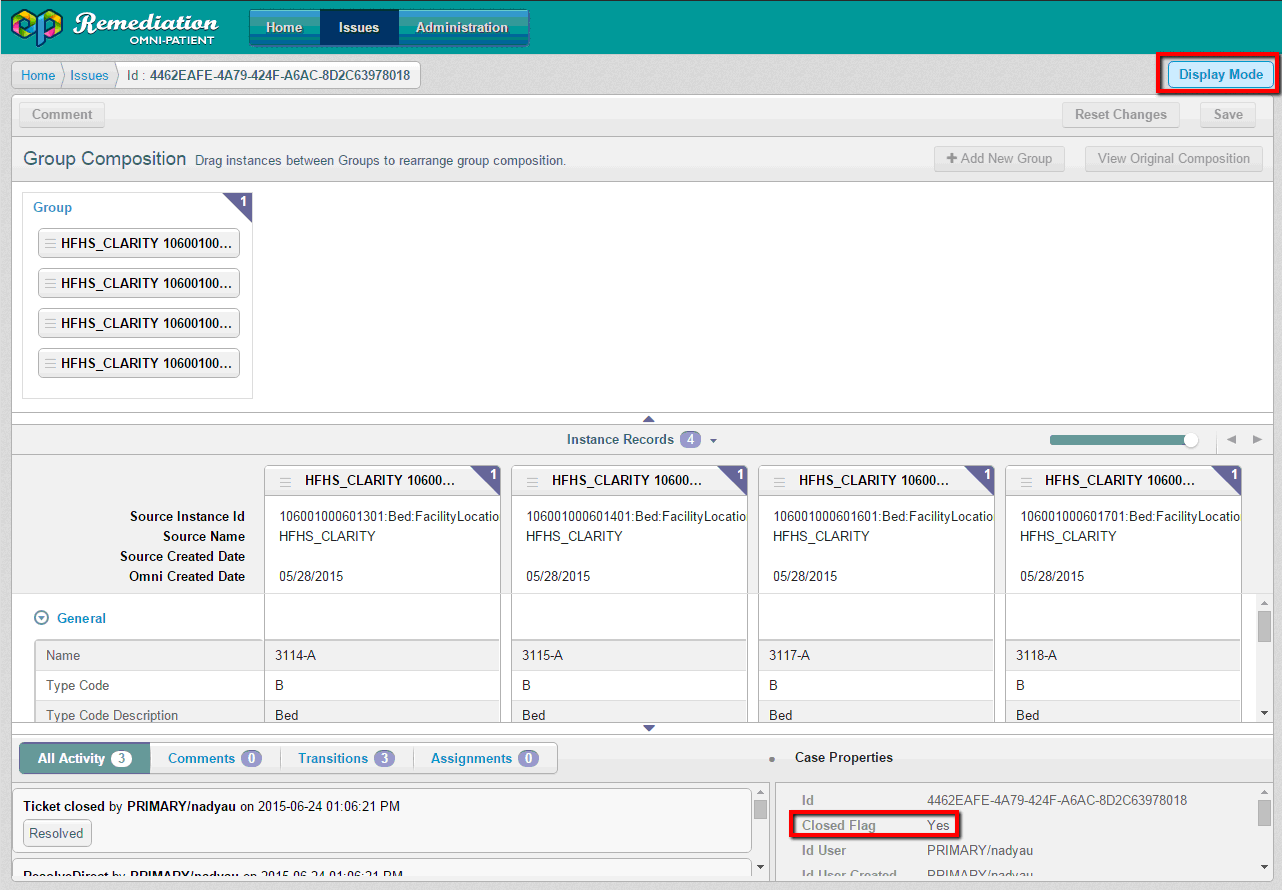Click drag handle on last group instance

point(50,363)
